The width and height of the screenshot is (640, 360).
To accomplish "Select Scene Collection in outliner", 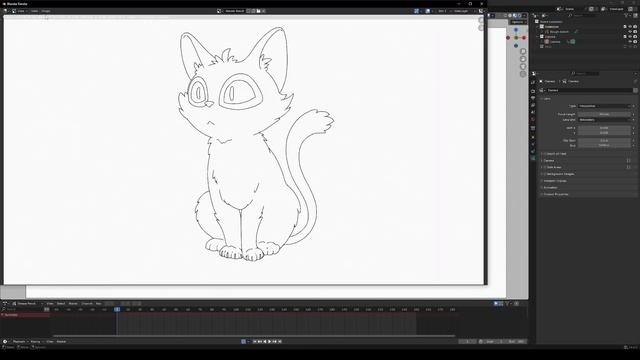I will pos(551,22).
